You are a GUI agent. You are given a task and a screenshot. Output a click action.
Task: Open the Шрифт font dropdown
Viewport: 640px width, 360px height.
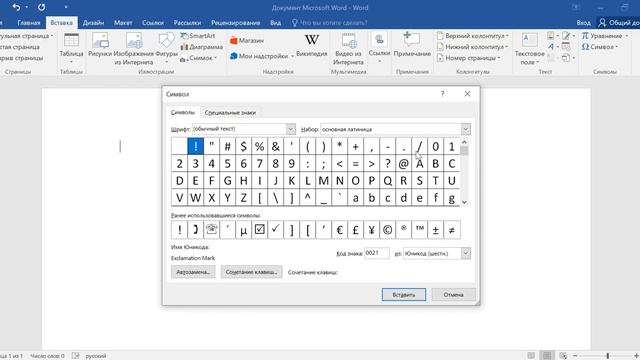pos(291,129)
